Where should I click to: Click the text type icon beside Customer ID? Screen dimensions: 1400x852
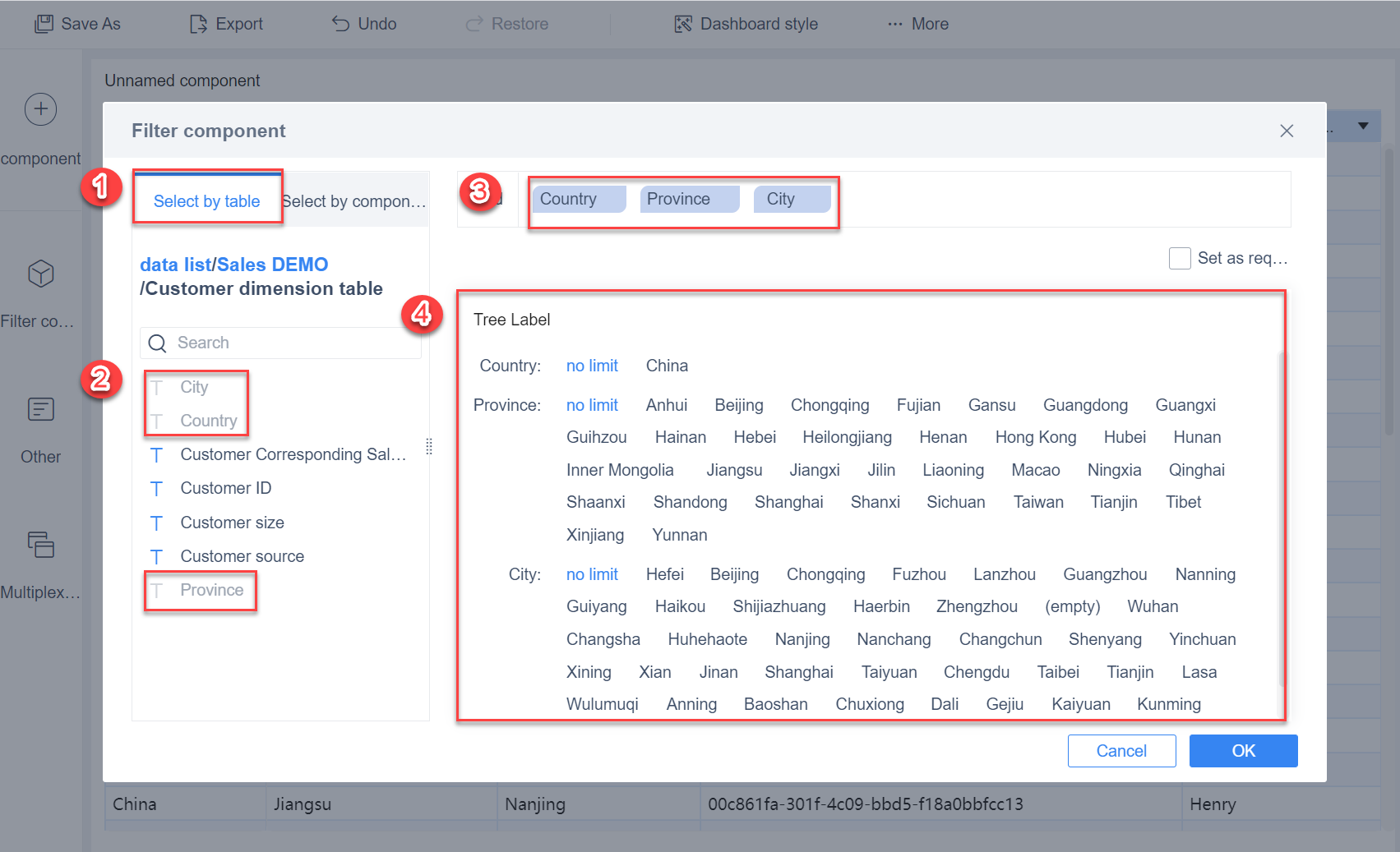tap(156, 489)
